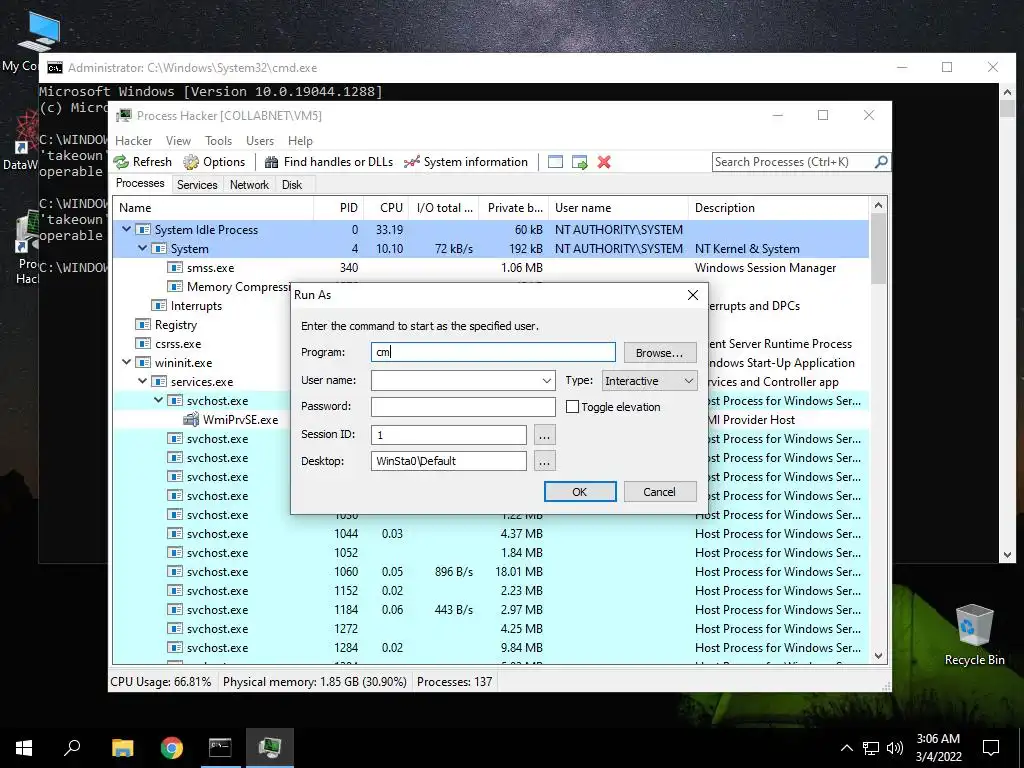1024x768 pixels.
Task: Open Find handles or DLLs
Action: click(329, 162)
